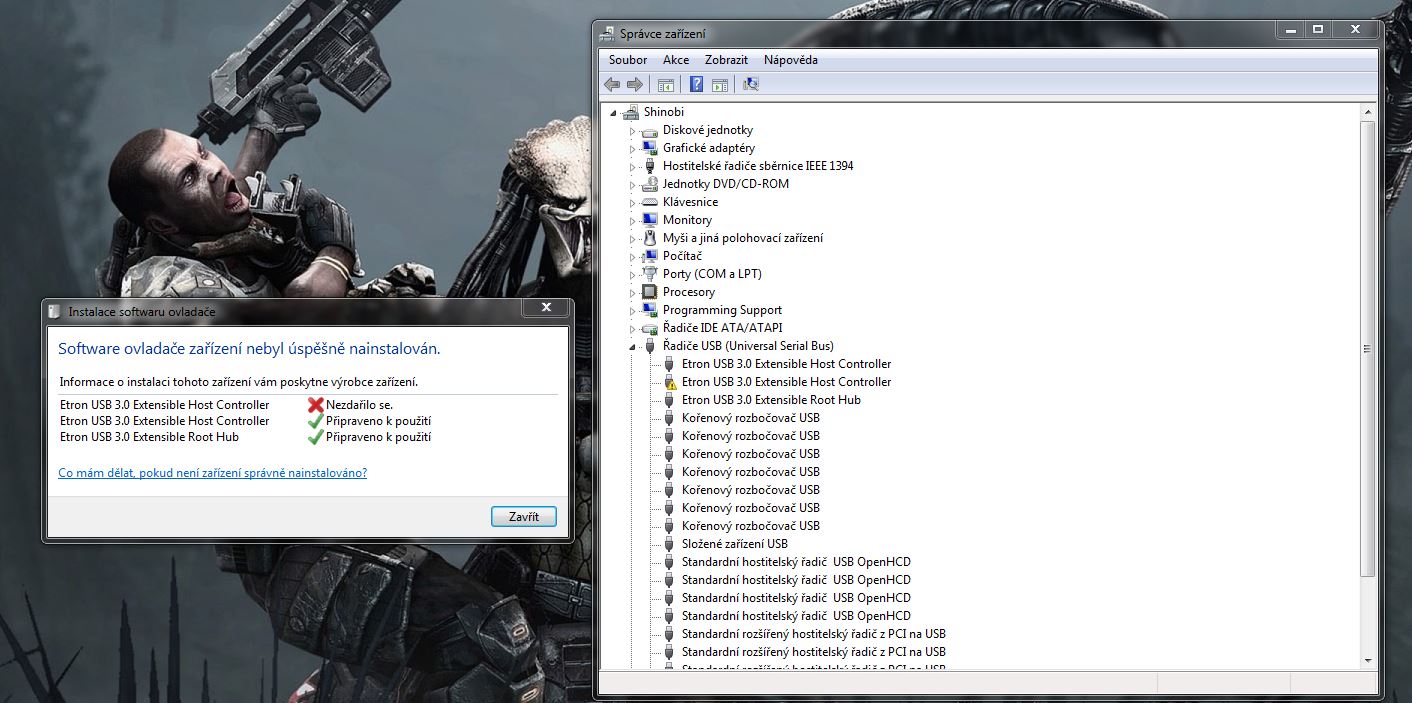1412x703 pixels.
Task: Close the Instalace softwaru ovladače dialog with X
Action: tap(545, 308)
